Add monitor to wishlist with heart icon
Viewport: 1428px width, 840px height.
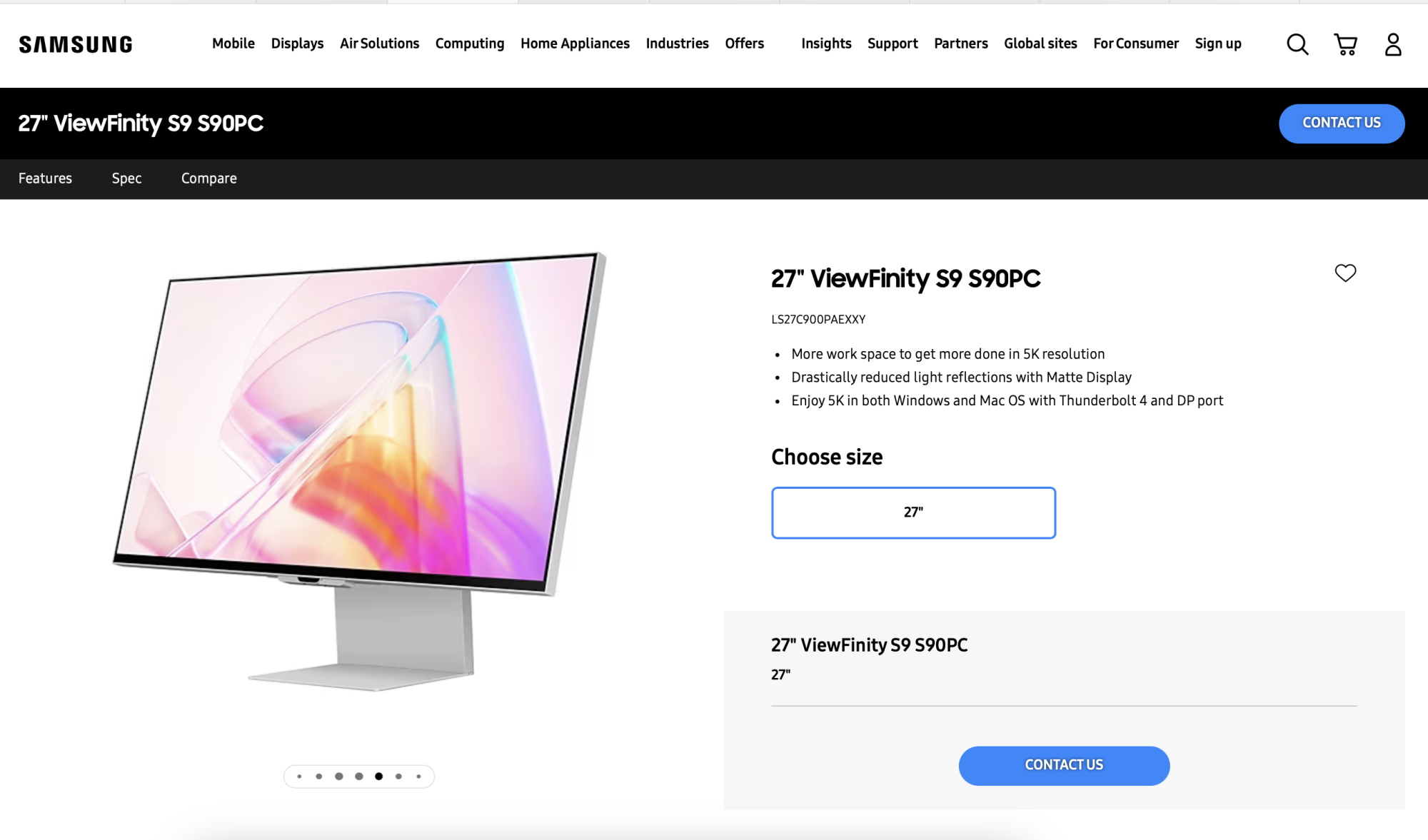1345,273
